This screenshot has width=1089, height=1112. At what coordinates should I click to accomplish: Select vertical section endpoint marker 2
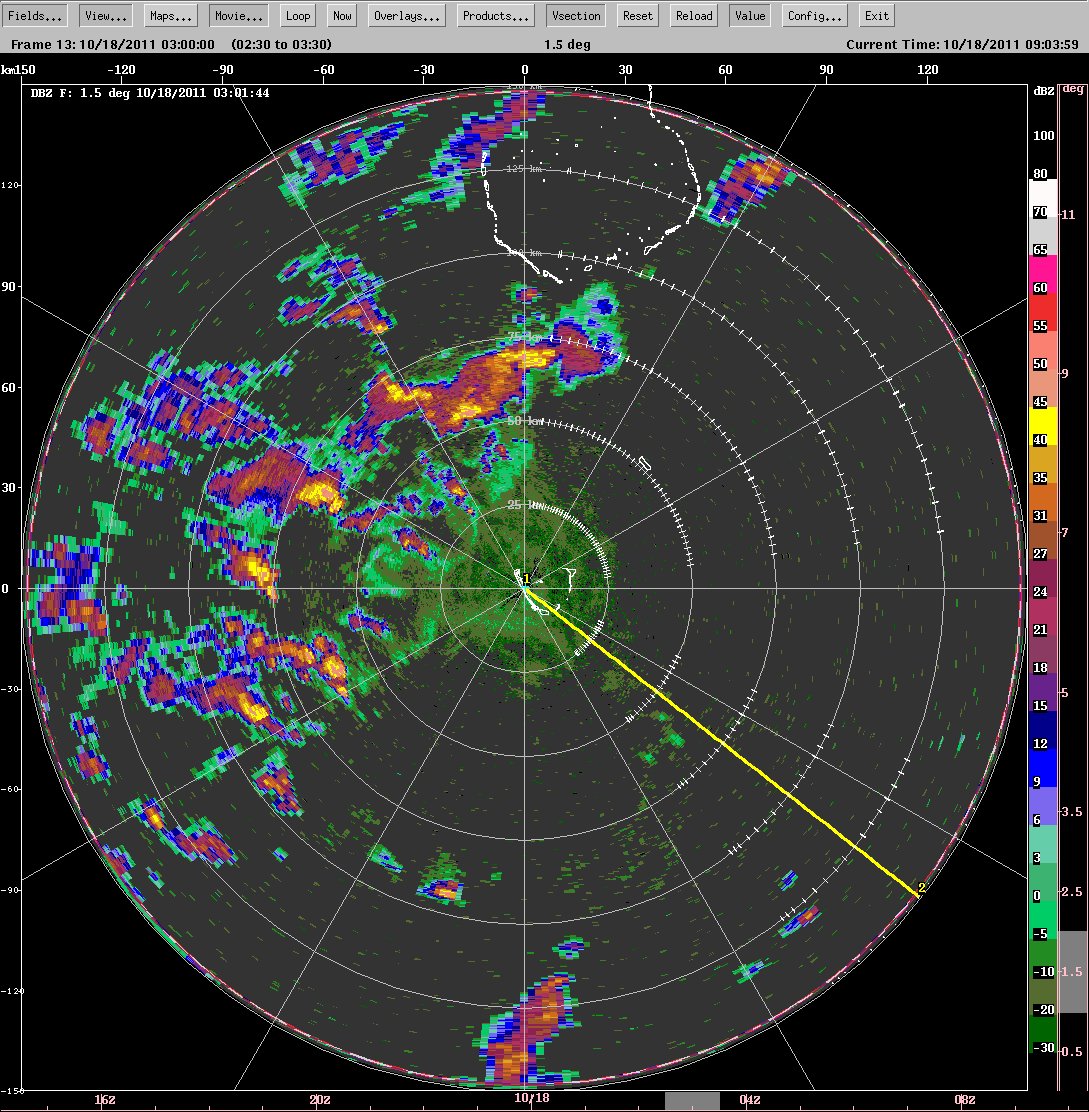[921, 888]
